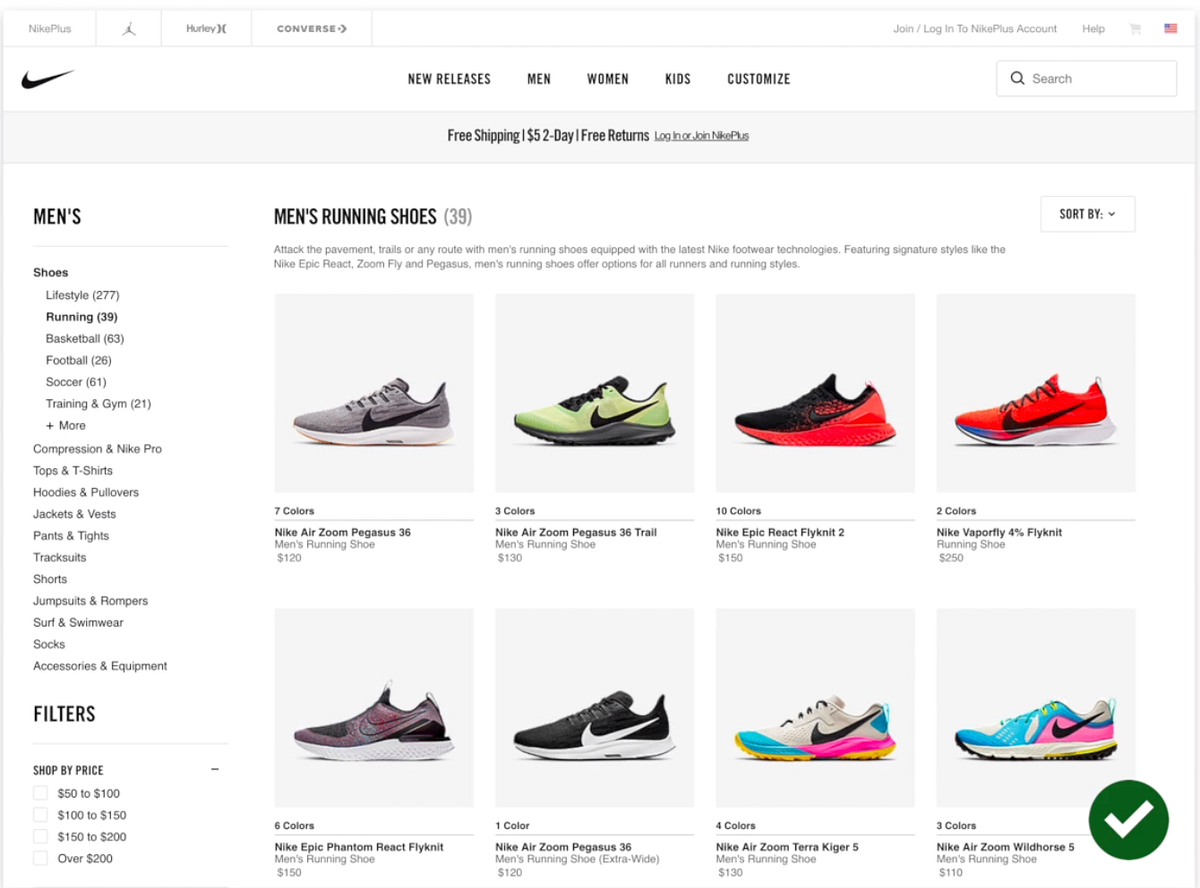Expand More shoe categories

point(65,425)
